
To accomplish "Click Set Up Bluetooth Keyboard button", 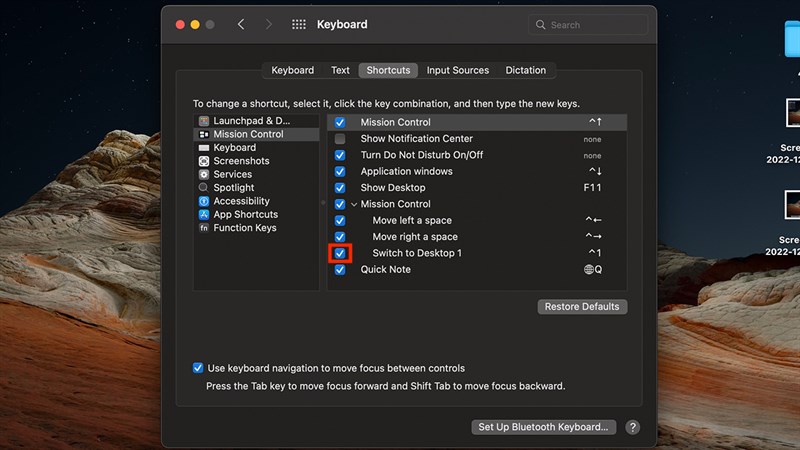I will [x=543, y=427].
